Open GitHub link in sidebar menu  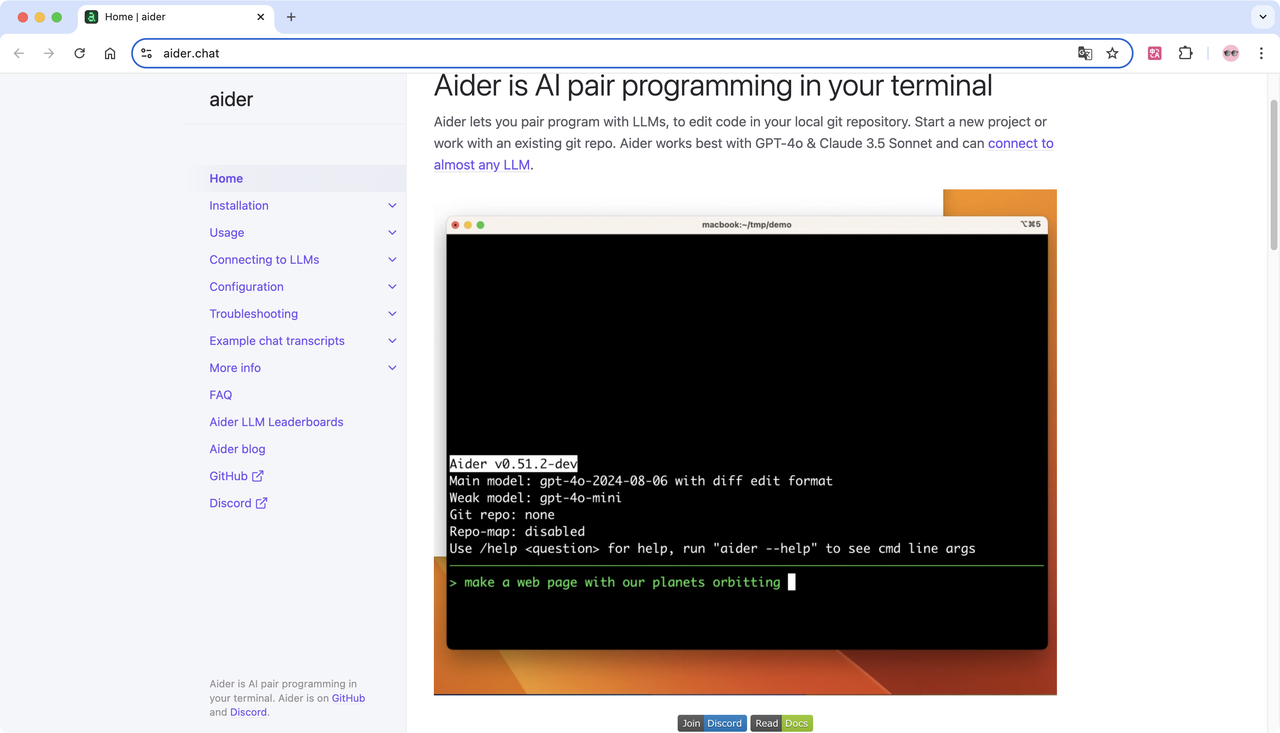click(x=228, y=476)
